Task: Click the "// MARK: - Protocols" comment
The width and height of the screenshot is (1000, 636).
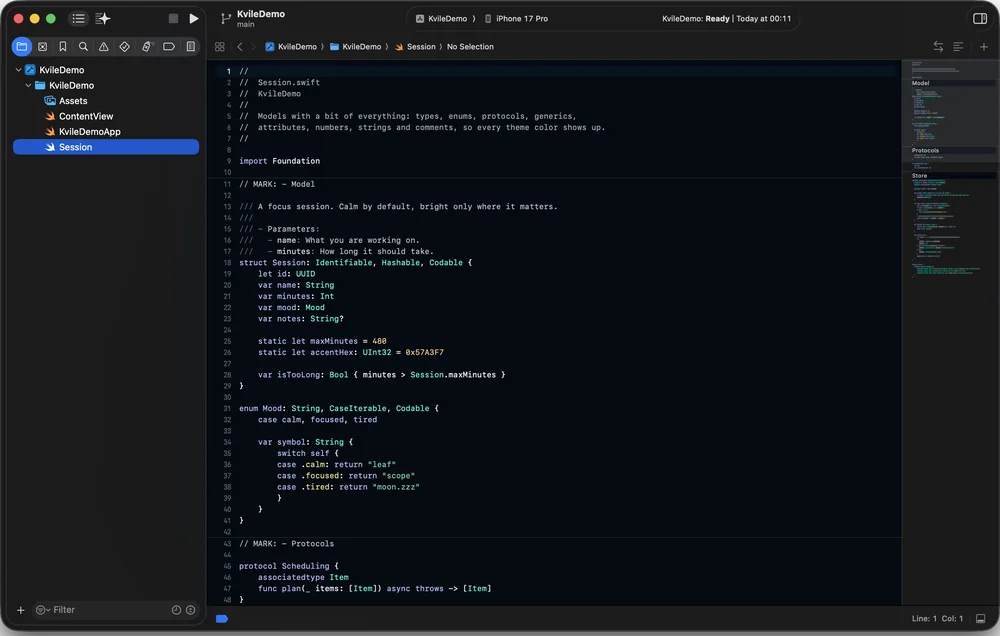Action: pyautogui.click(x=286, y=544)
